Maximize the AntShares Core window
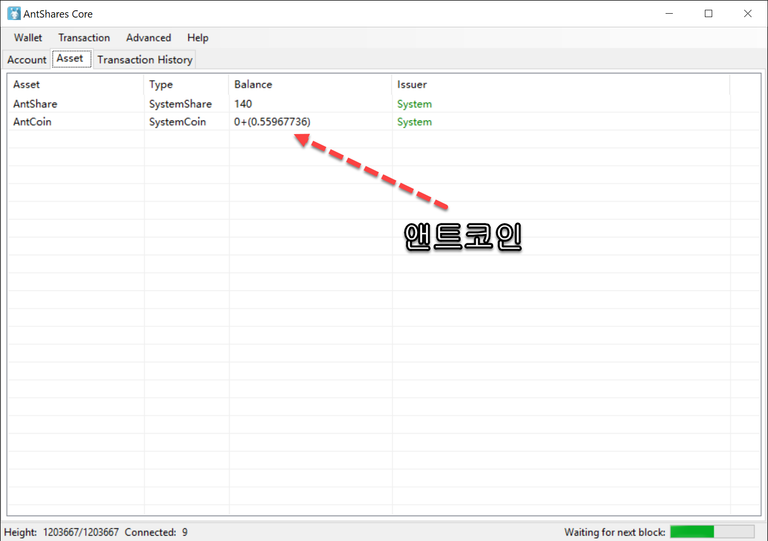768x541 pixels. coord(708,14)
